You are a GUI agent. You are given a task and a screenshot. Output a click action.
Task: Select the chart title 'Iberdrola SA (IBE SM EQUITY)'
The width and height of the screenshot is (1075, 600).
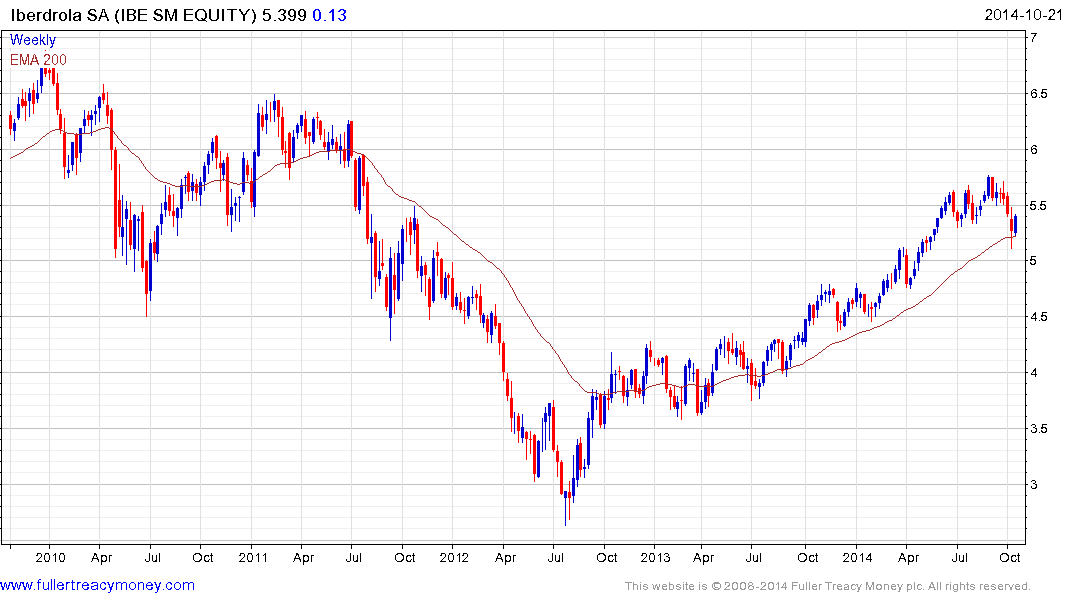[x=134, y=15]
